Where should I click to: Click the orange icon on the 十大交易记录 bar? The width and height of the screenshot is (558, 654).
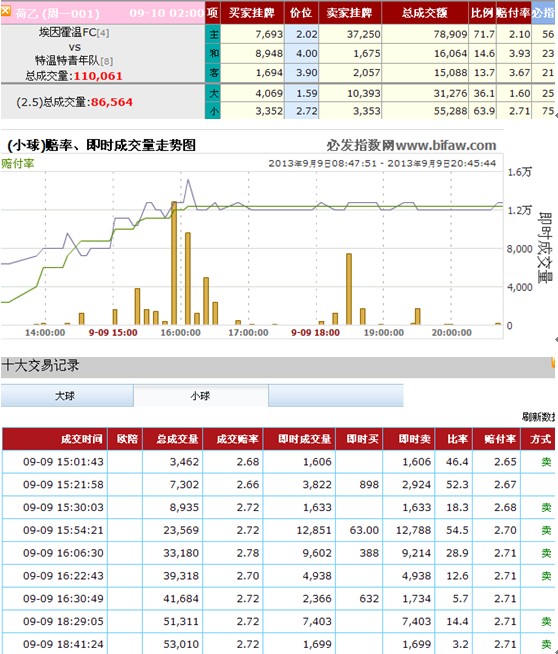554,362
